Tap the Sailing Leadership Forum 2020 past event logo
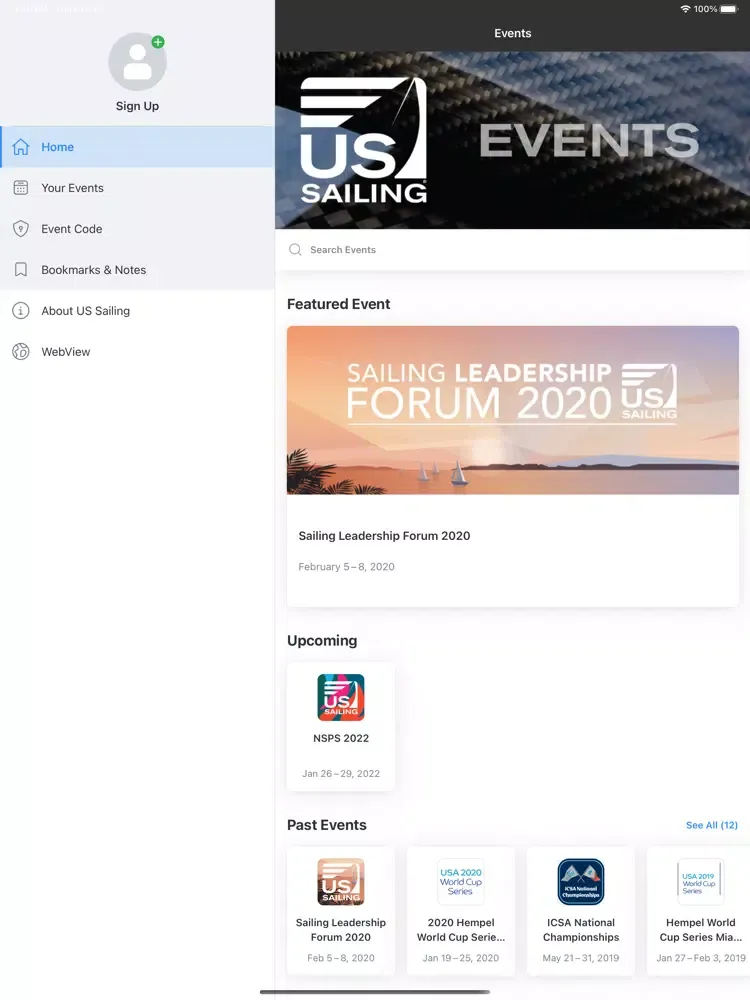The width and height of the screenshot is (750, 1000). (341, 882)
